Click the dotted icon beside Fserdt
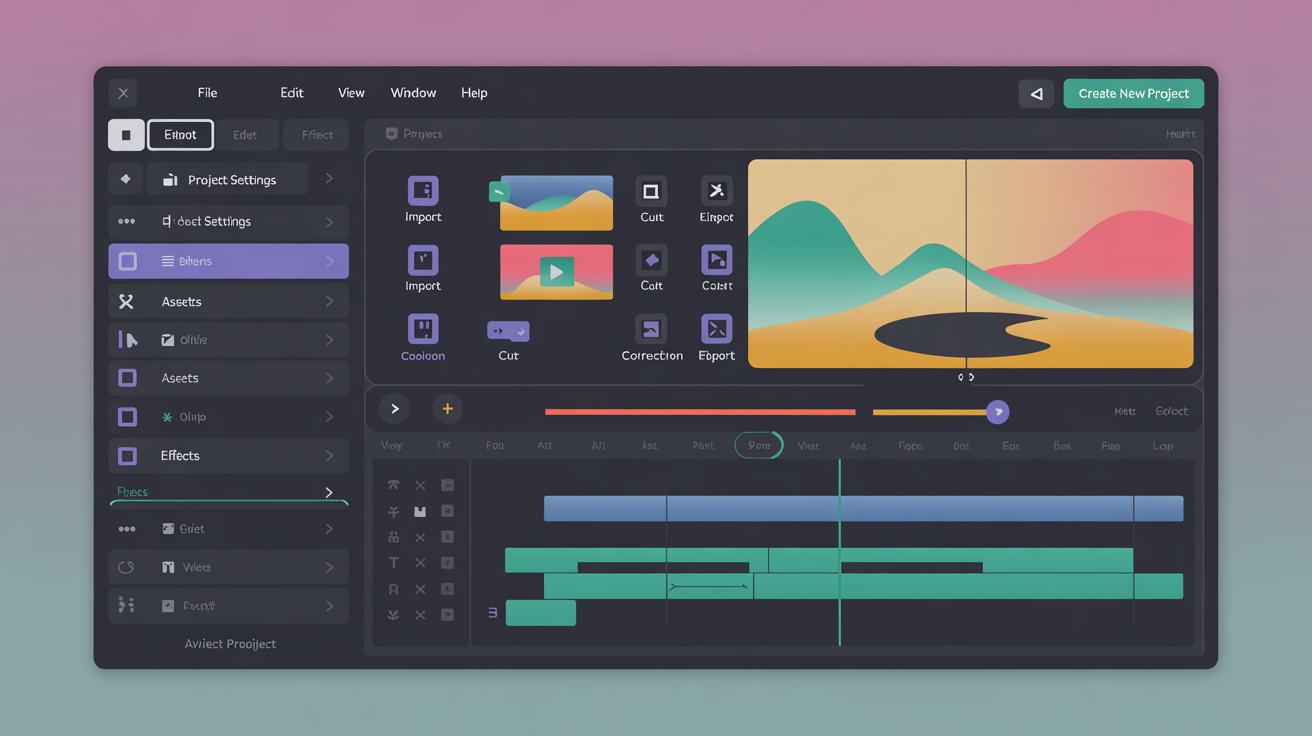 (126, 605)
